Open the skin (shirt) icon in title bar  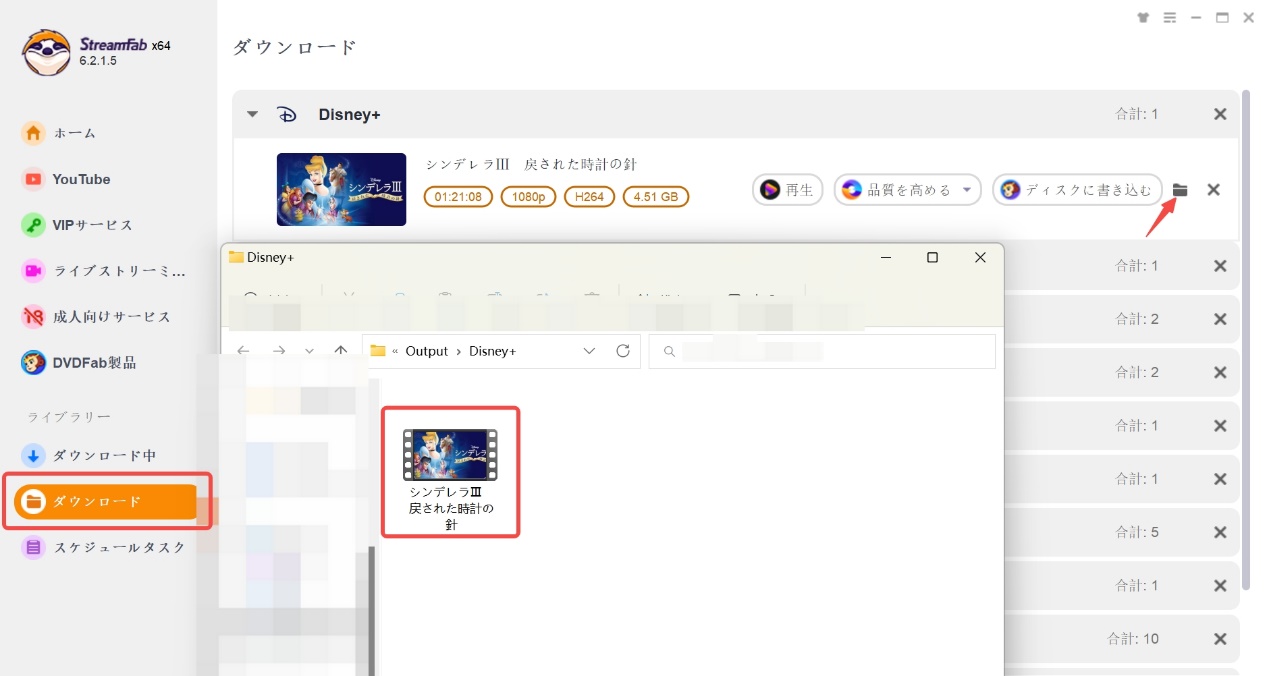1144,18
